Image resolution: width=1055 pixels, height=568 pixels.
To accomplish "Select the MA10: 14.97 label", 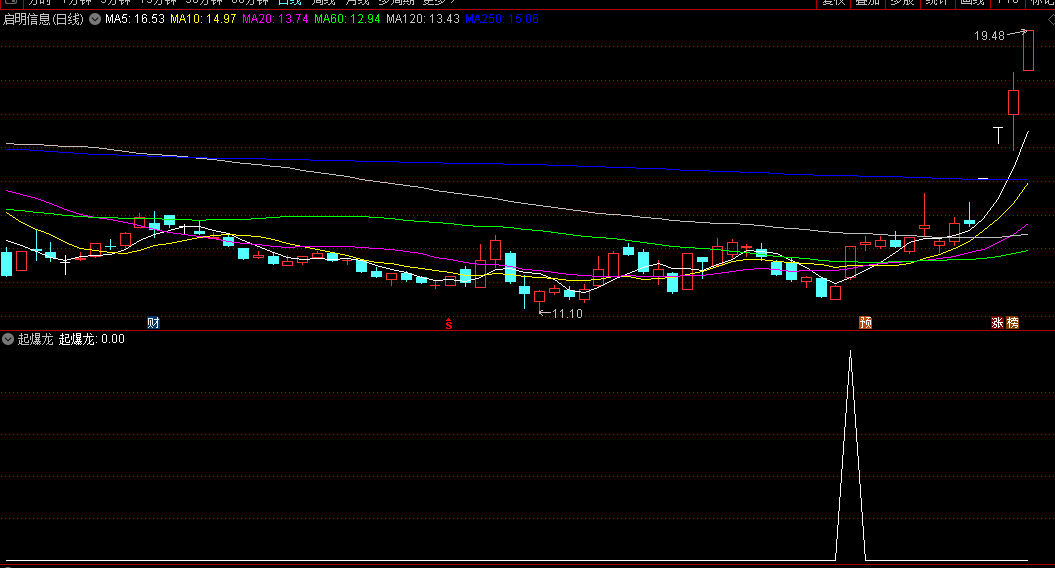I will pos(203,19).
